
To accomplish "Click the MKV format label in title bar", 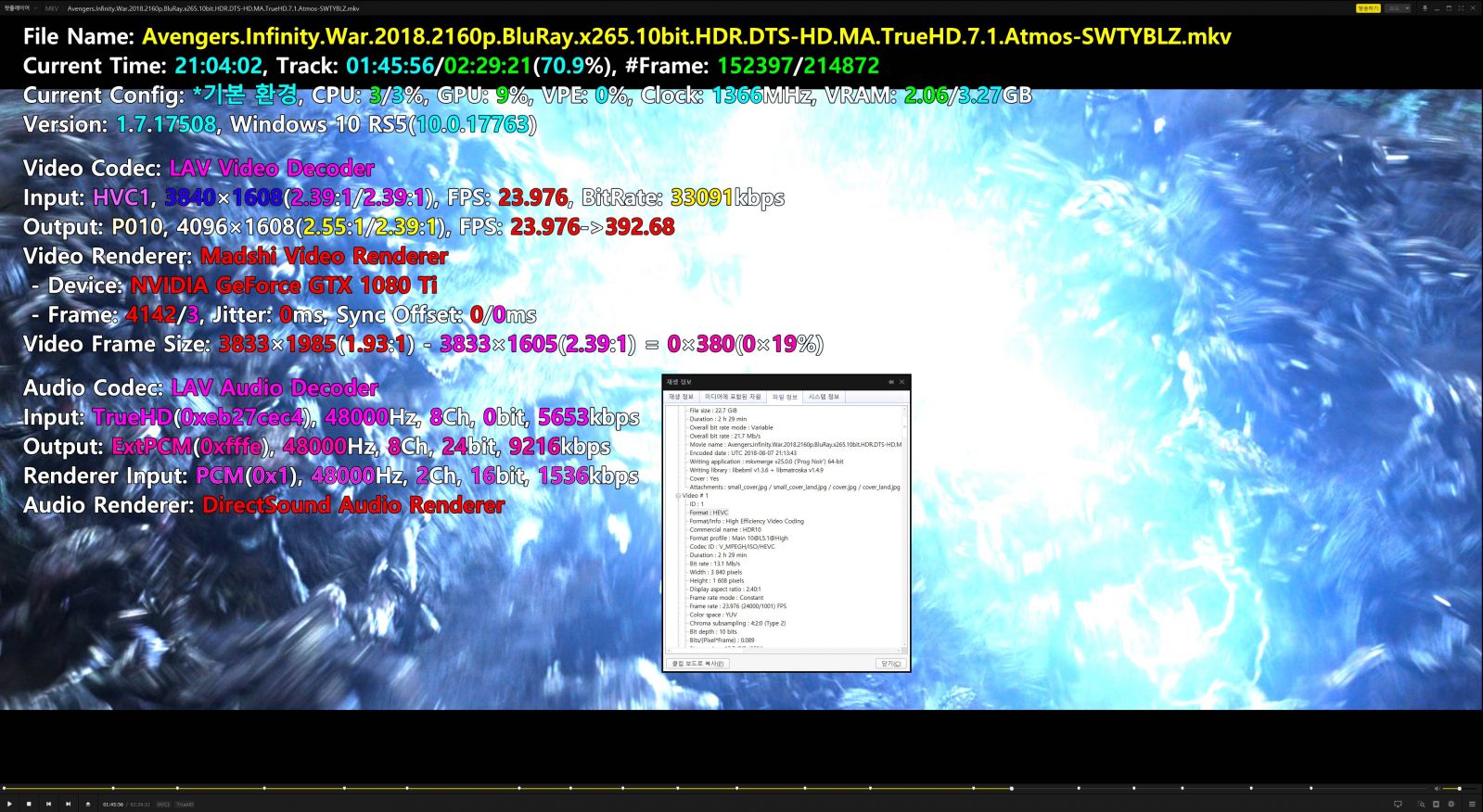I will coord(52,7).
